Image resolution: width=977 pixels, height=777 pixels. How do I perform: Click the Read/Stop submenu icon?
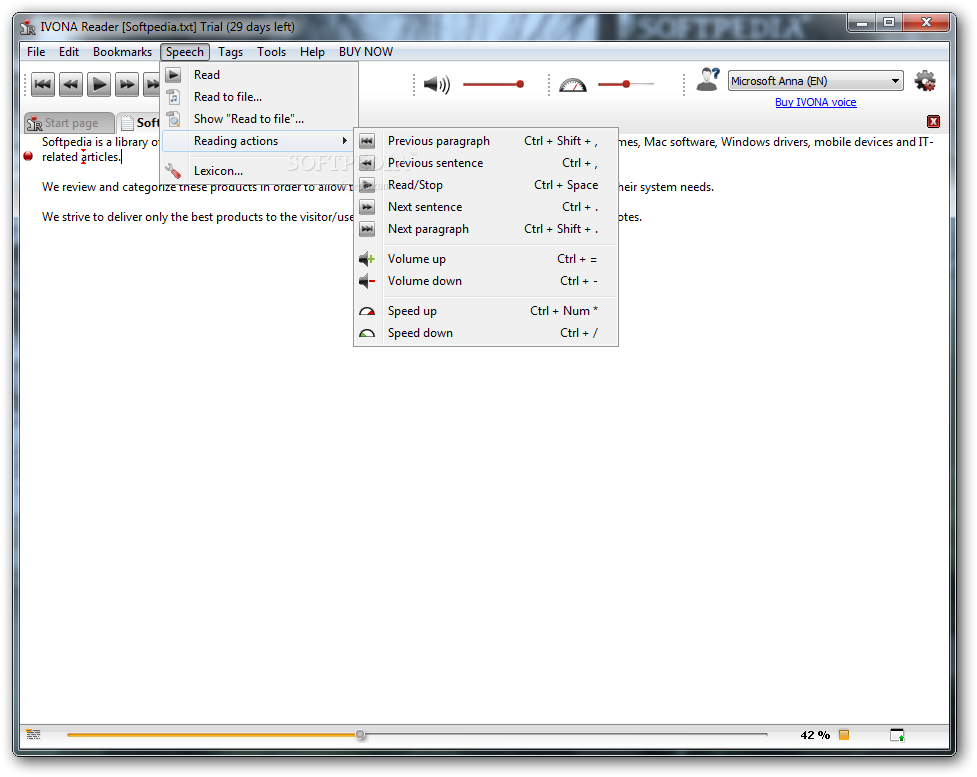click(x=368, y=185)
